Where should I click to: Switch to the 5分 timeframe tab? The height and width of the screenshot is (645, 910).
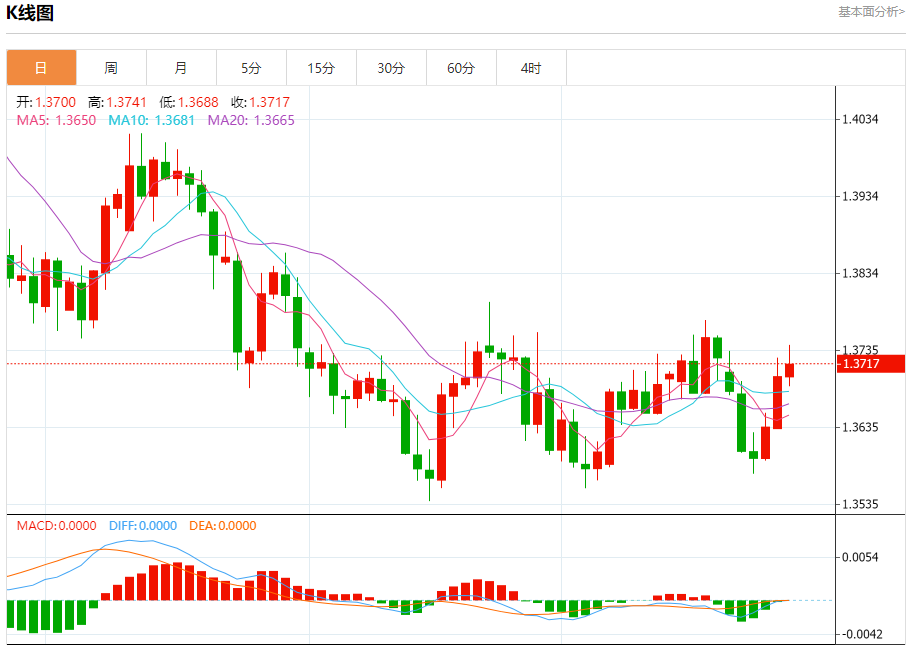(x=251, y=68)
